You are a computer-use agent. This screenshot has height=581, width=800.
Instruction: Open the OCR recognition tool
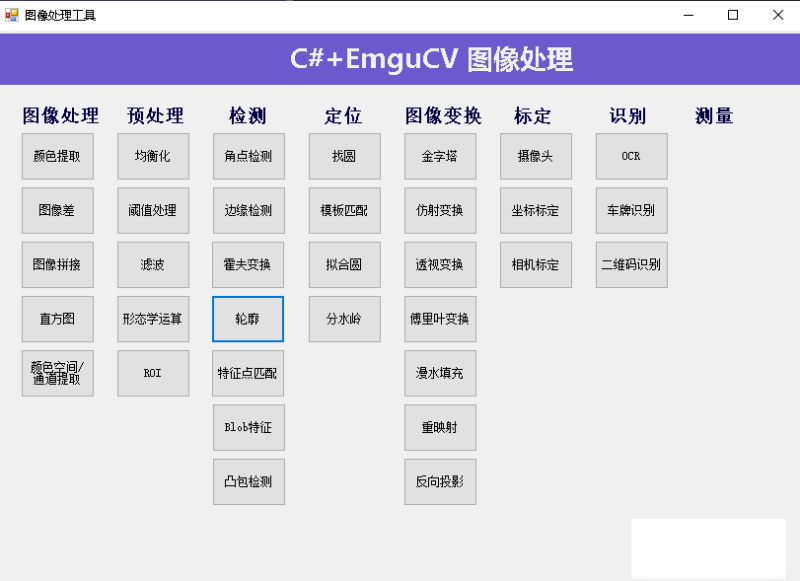tap(631, 157)
